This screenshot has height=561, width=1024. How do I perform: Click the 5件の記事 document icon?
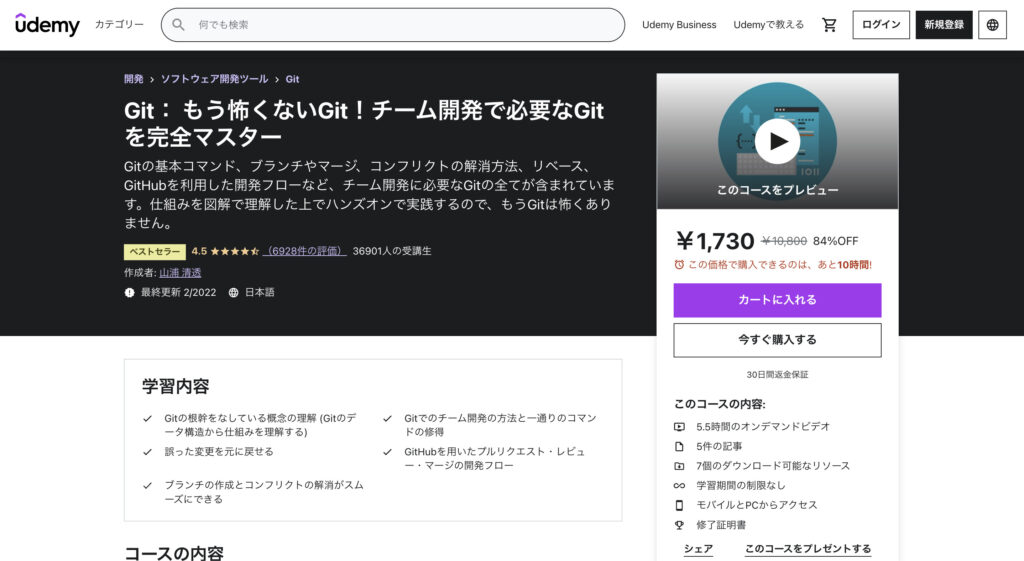(679, 446)
